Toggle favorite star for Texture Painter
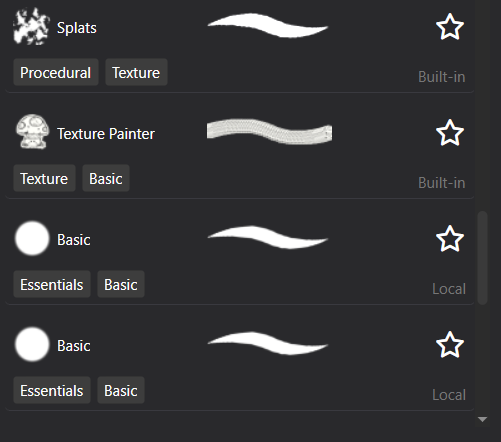Screen dimensions: 501x442 (x=450, y=133)
